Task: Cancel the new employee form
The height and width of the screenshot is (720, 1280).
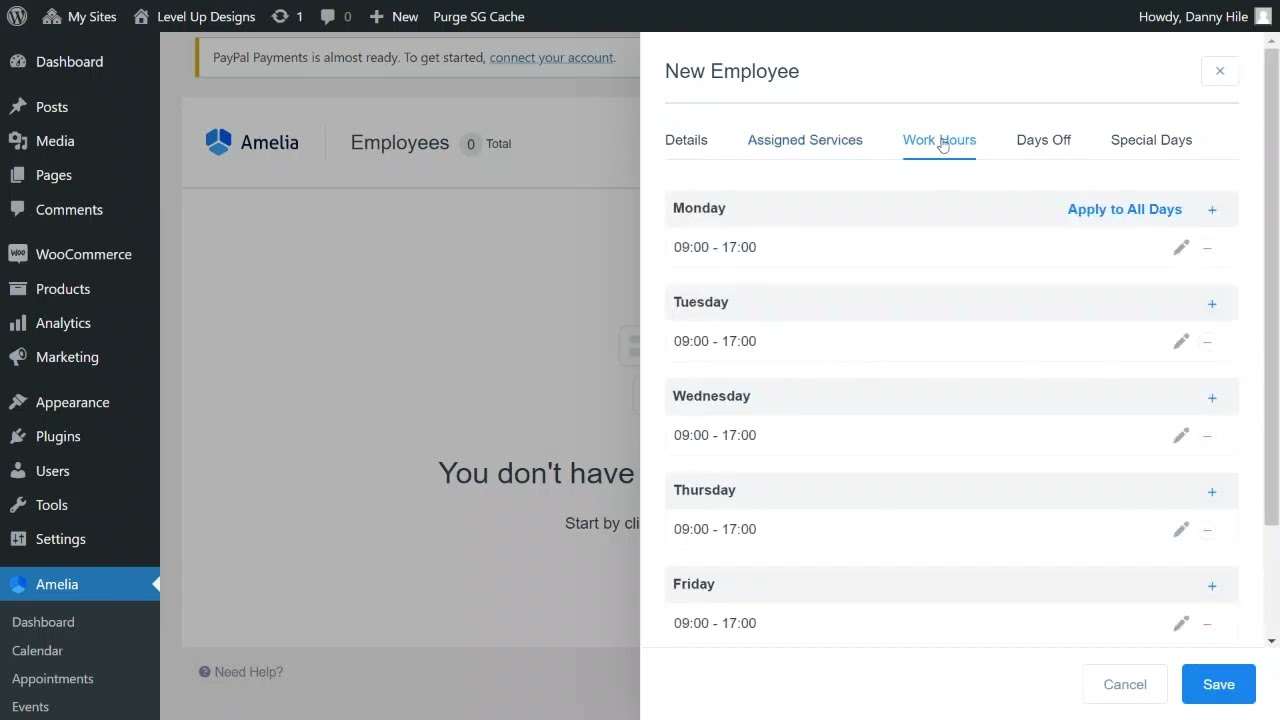Action: (x=1125, y=684)
